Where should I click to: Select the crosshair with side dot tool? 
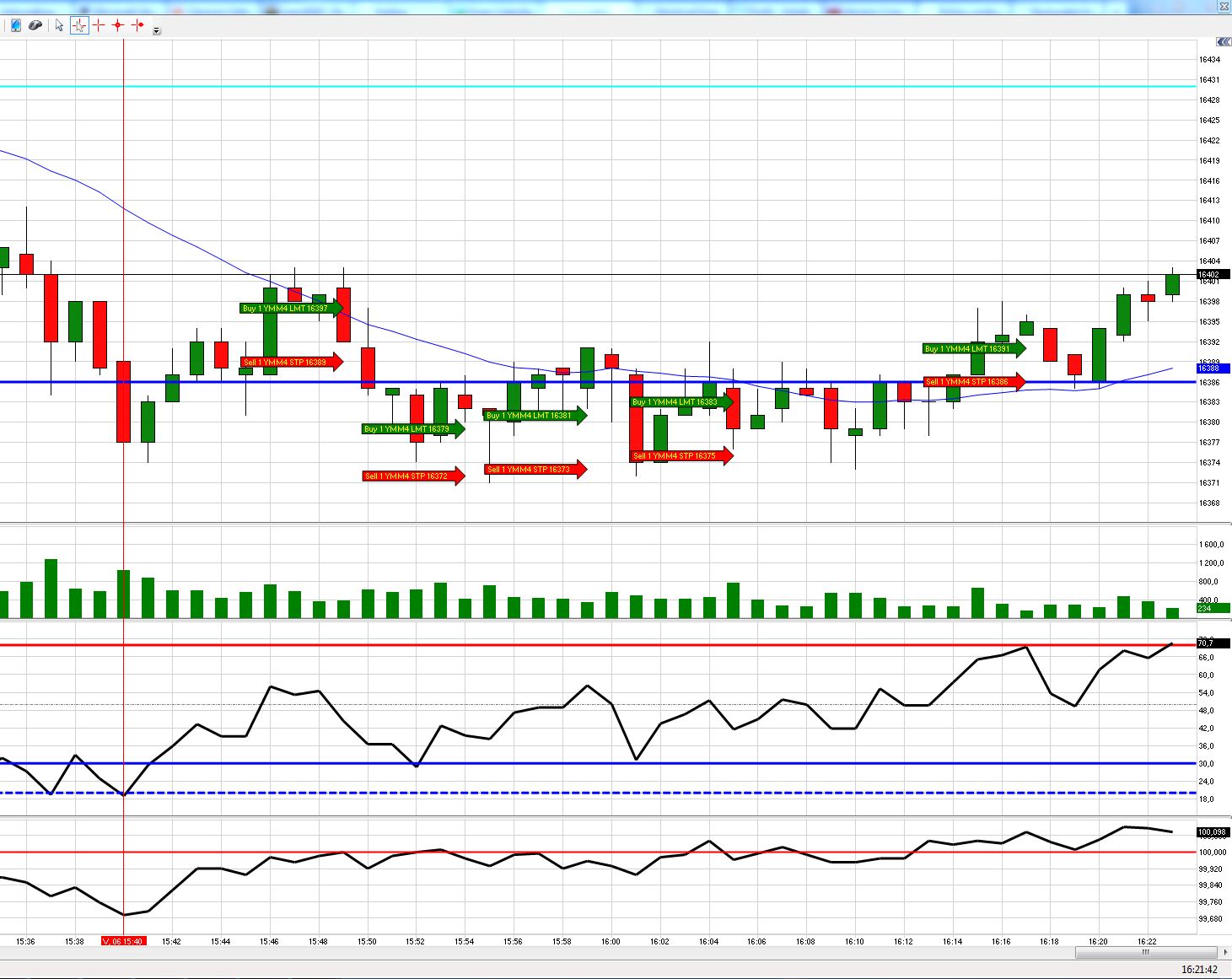tap(137, 25)
